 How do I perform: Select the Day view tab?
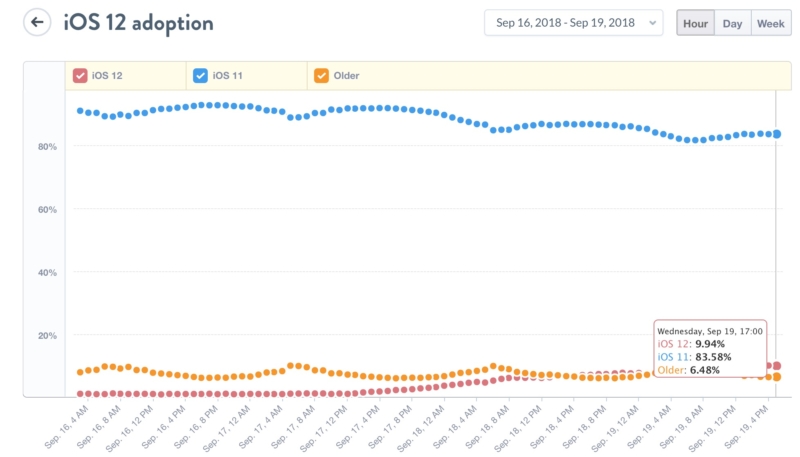tap(733, 23)
